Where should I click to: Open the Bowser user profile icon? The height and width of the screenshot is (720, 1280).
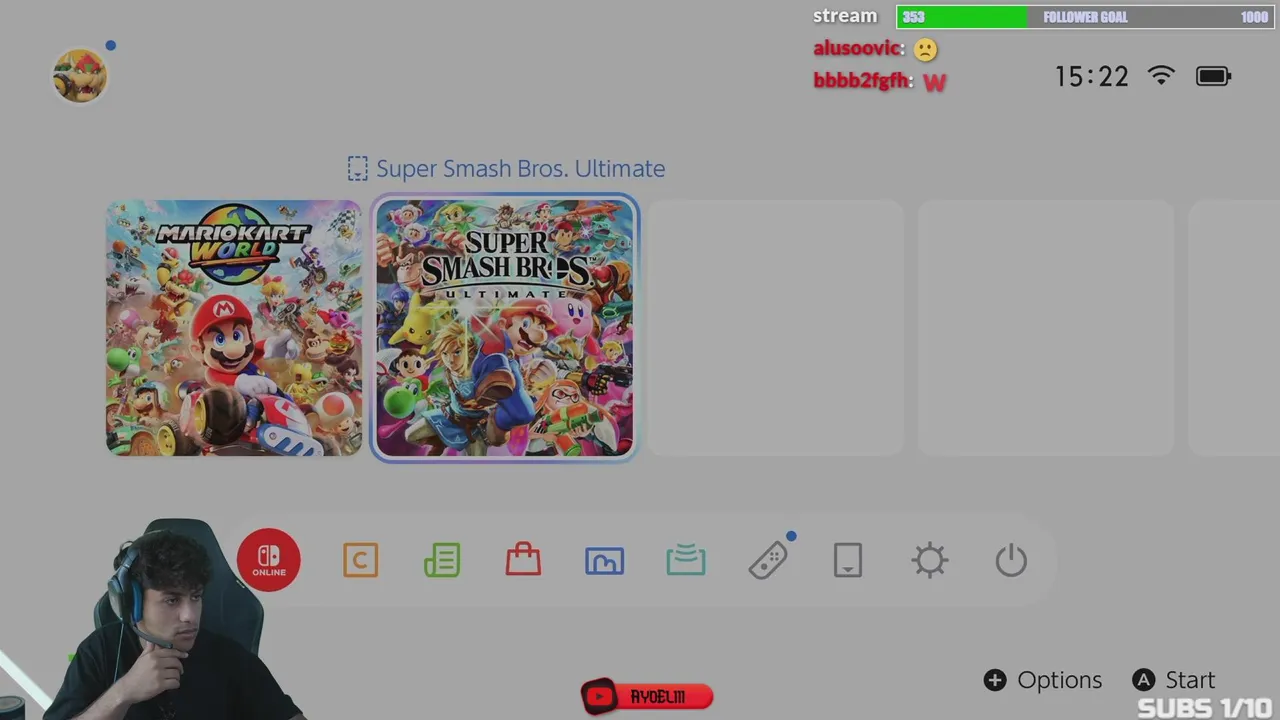tap(80, 75)
